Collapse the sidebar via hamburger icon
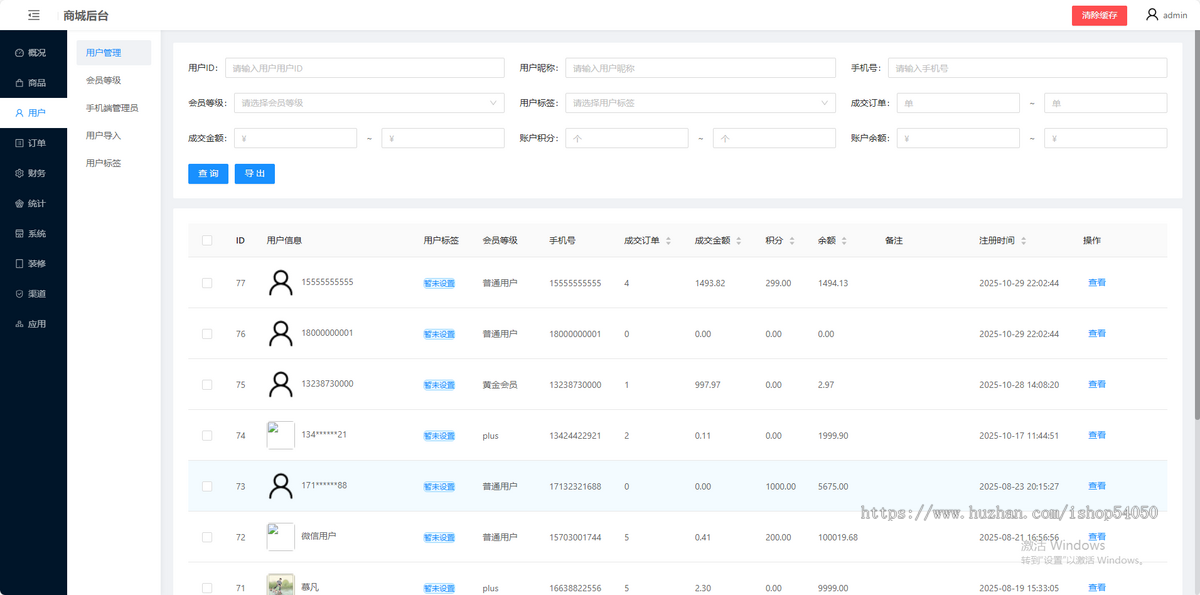This screenshot has height=595, width=1200. [x=33, y=15]
